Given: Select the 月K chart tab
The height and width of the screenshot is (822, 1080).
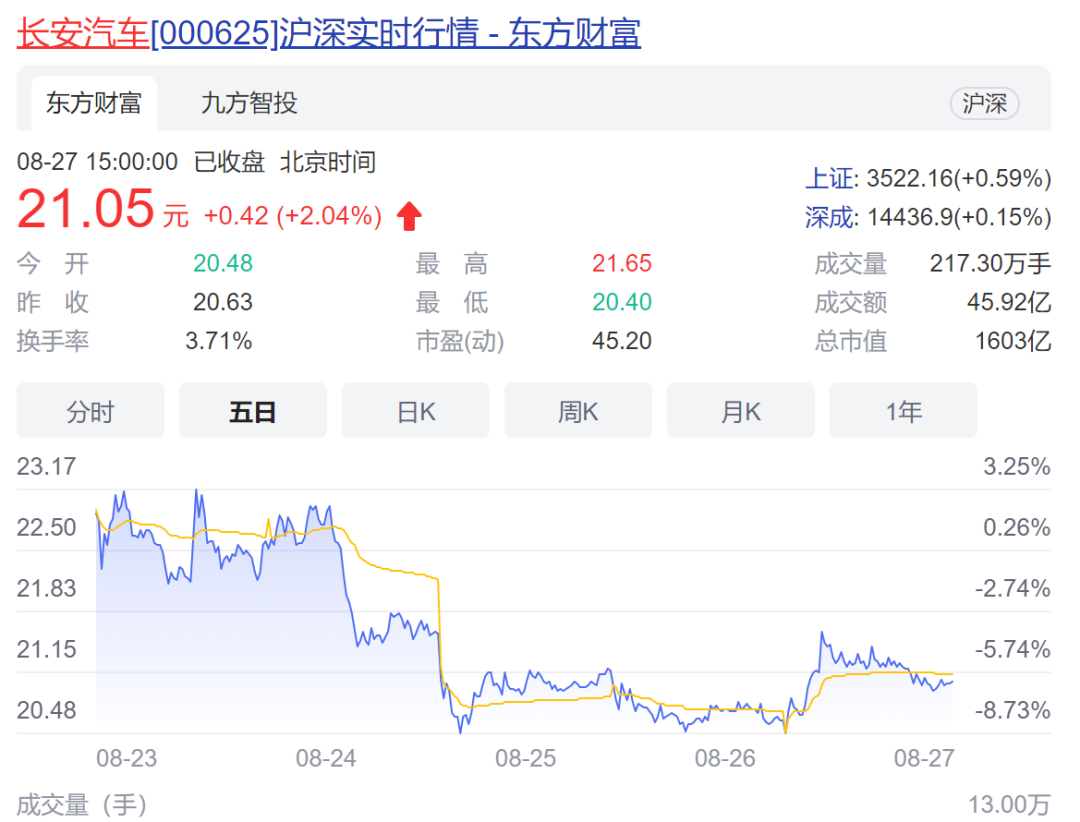Looking at the screenshot, I should coord(740,411).
